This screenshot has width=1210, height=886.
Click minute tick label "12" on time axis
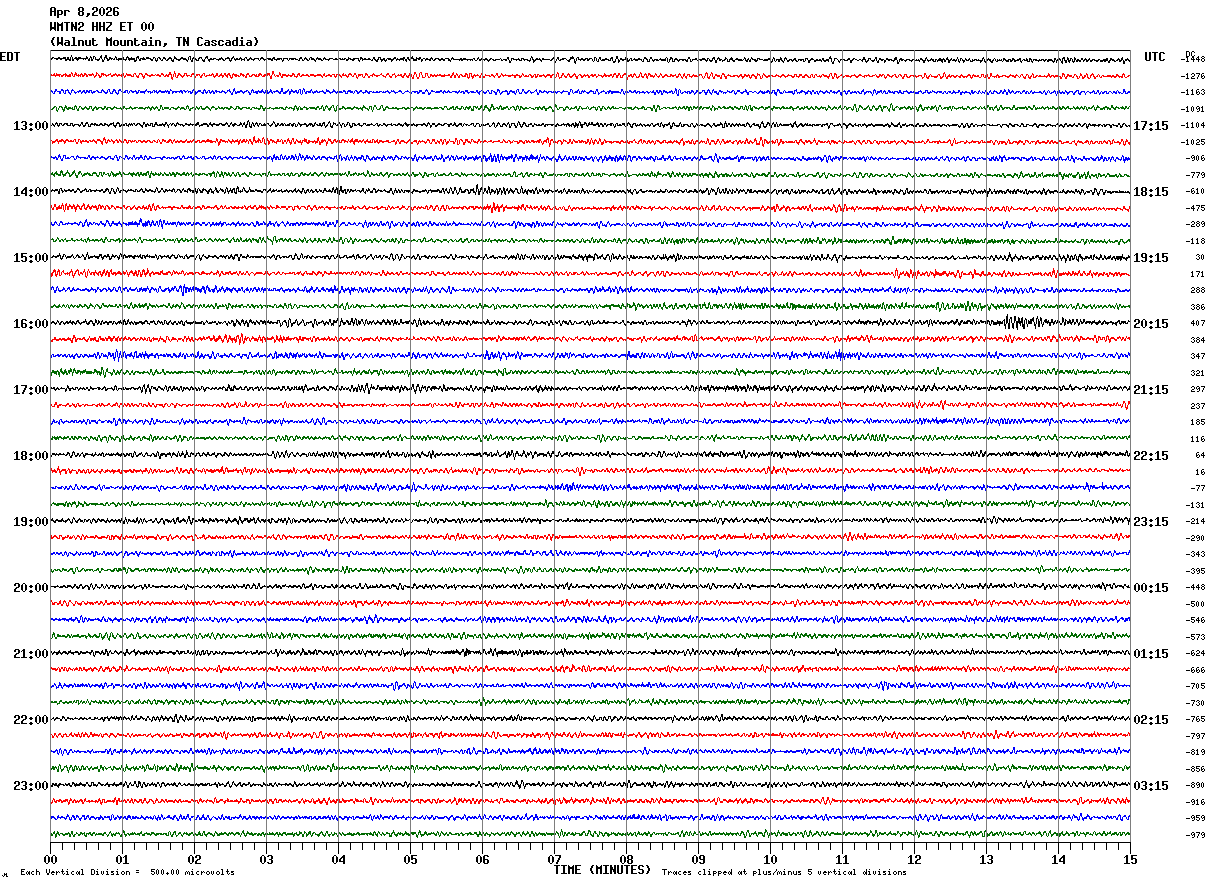coord(914,859)
